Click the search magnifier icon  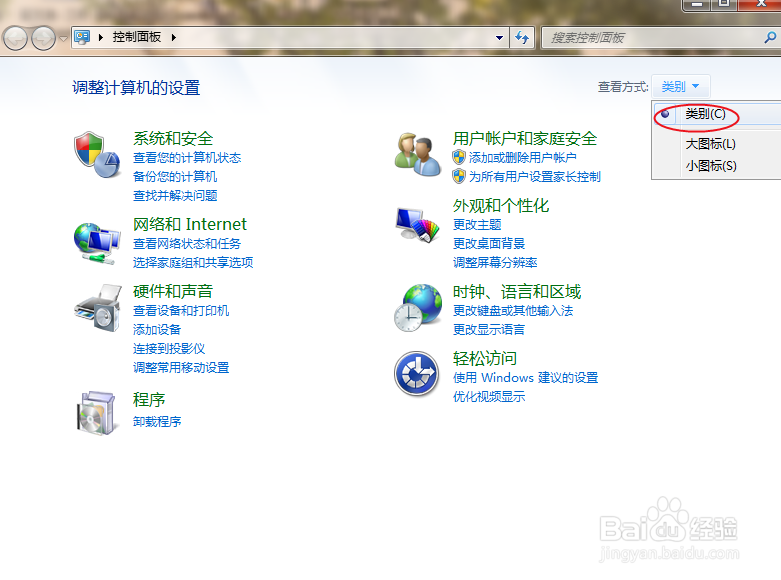coord(770,37)
